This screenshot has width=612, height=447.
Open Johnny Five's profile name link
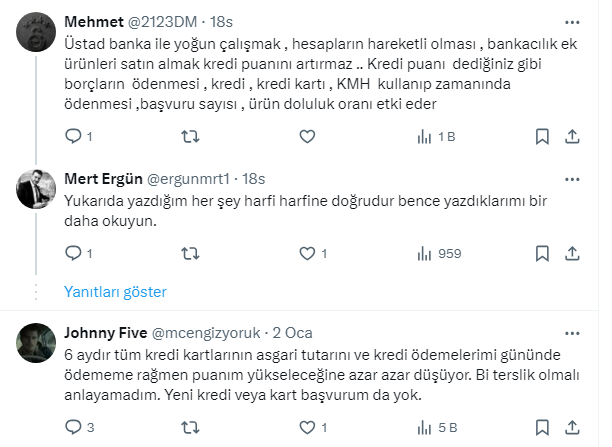coord(104,333)
